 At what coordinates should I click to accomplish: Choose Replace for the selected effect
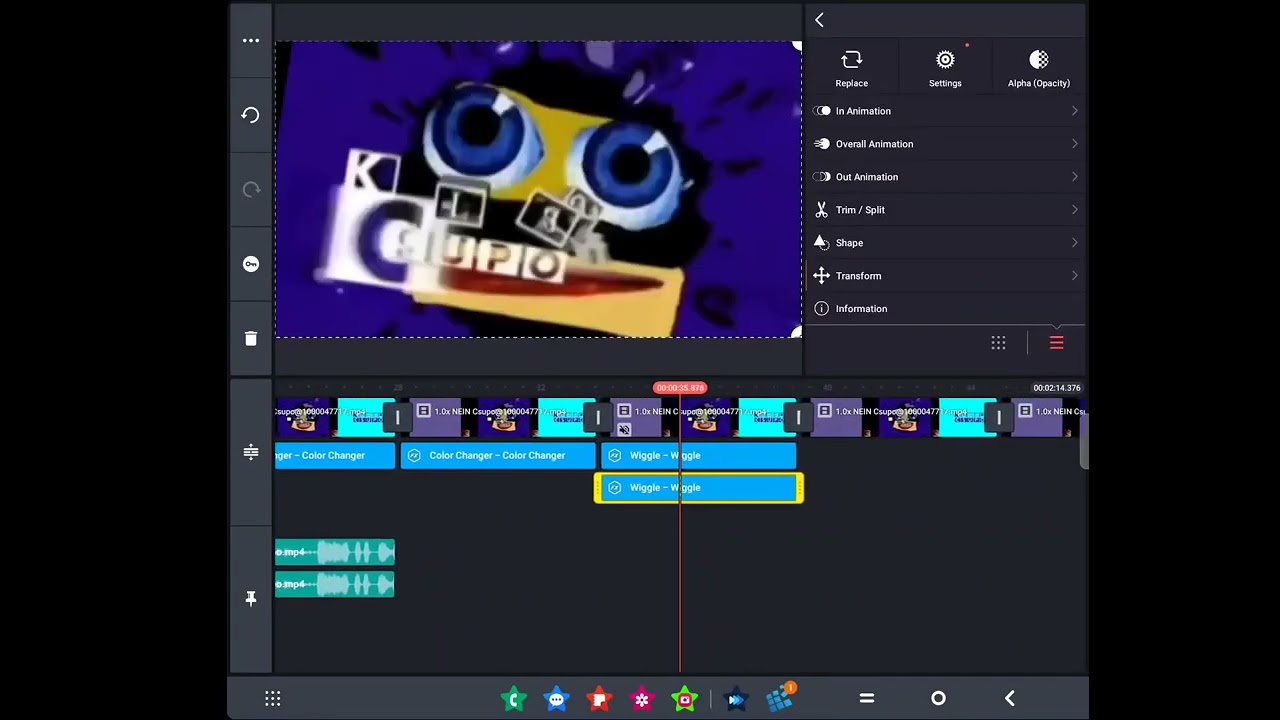[852, 69]
